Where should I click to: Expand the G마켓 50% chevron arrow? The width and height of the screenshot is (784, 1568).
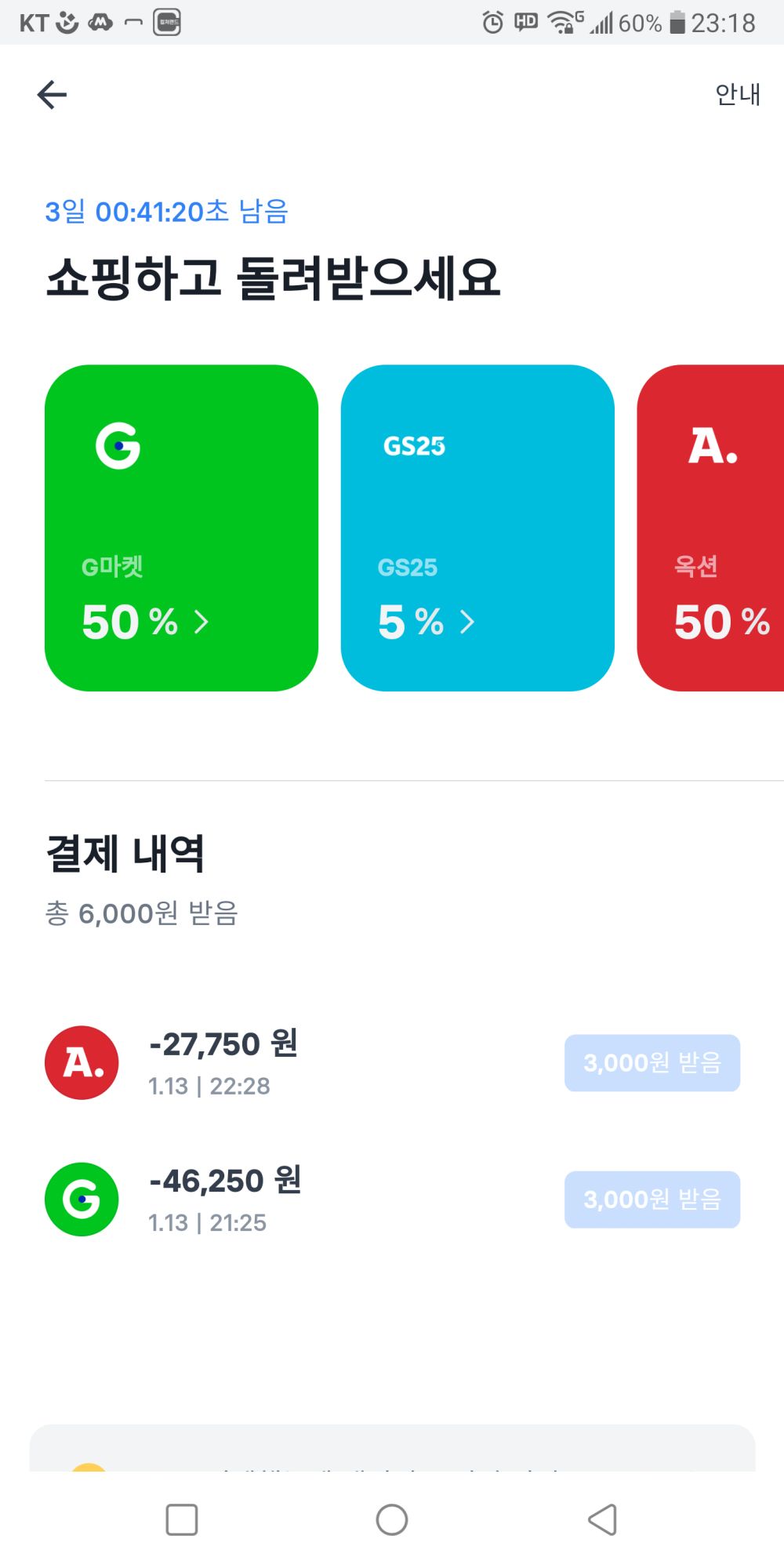coord(201,622)
